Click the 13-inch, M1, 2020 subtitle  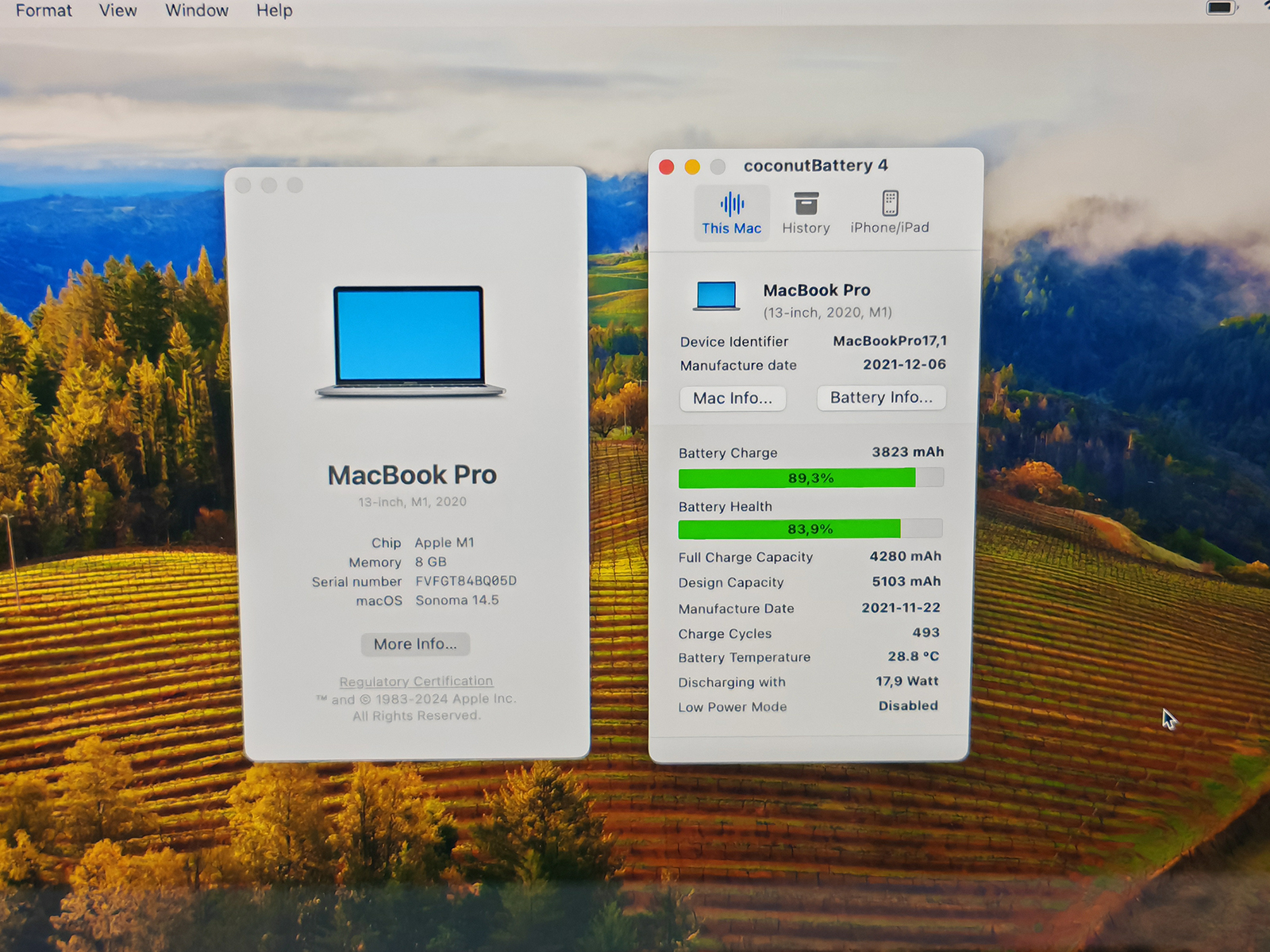[x=412, y=502]
